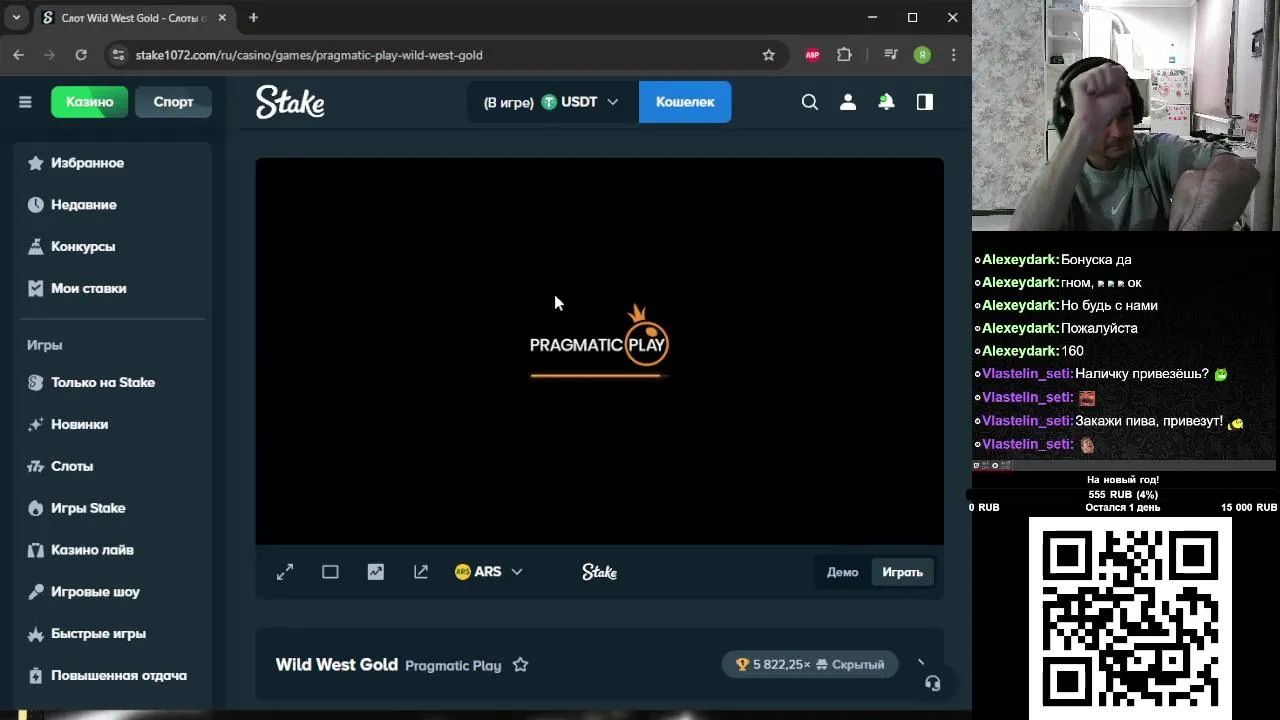The height and width of the screenshot is (720, 1280).
Task: Click the streamer webcam feed
Action: pos(1126,116)
